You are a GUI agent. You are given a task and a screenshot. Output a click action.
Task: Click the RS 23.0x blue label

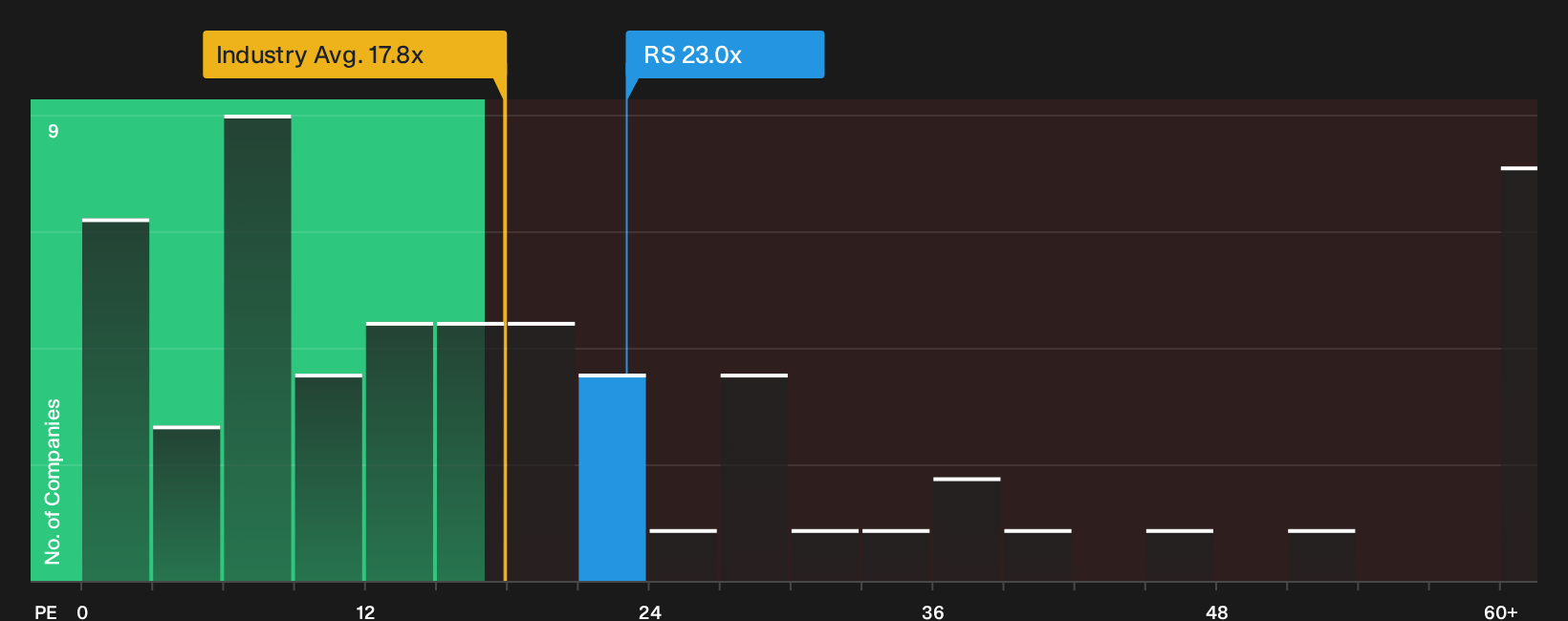point(725,54)
